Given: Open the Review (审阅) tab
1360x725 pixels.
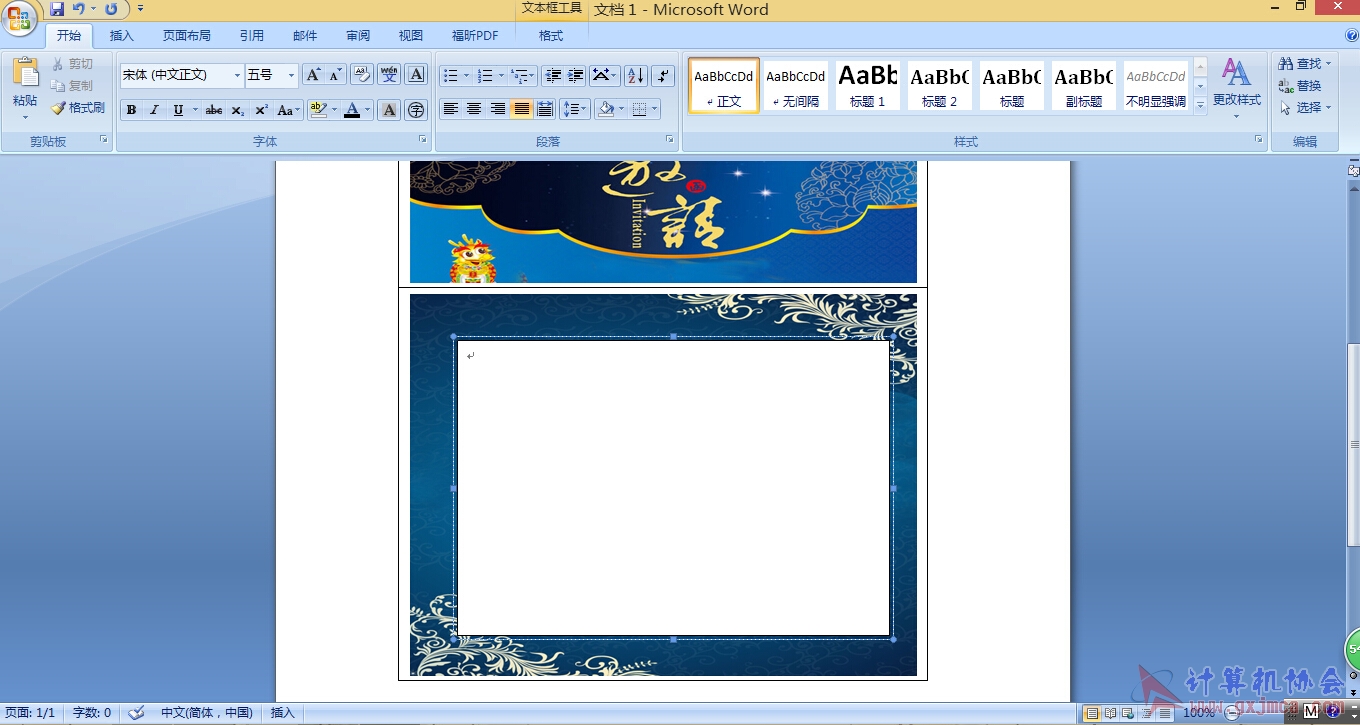Looking at the screenshot, I should (x=358, y=36).
